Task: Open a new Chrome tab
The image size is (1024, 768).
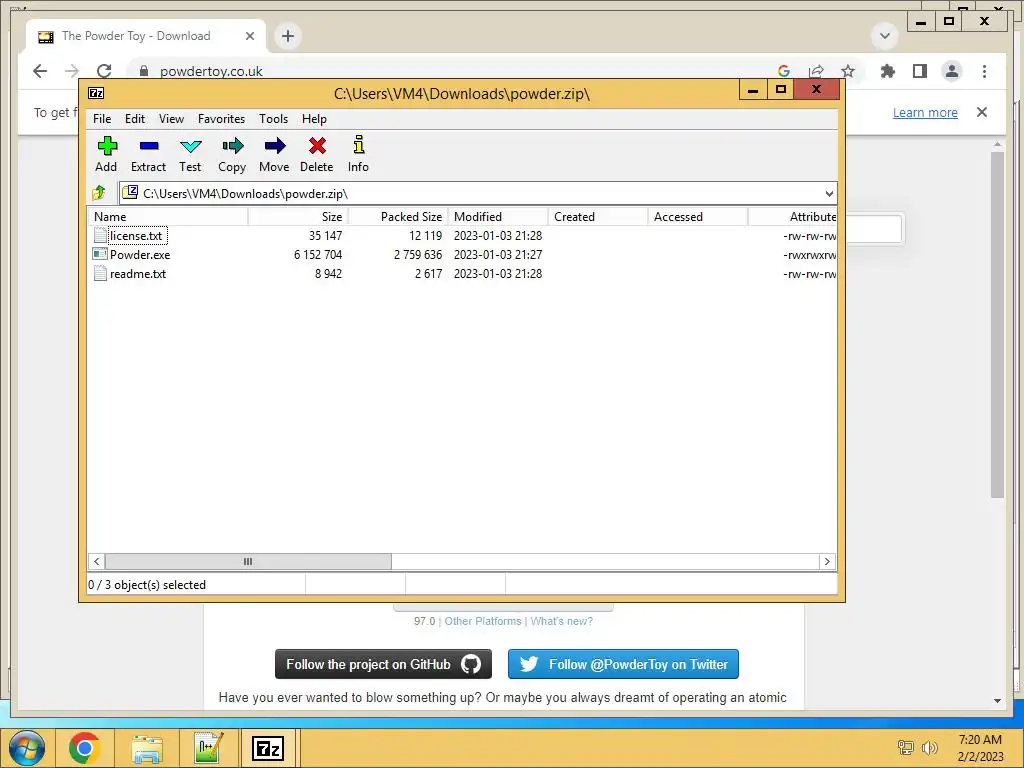Action: click(x=288, y=36)
